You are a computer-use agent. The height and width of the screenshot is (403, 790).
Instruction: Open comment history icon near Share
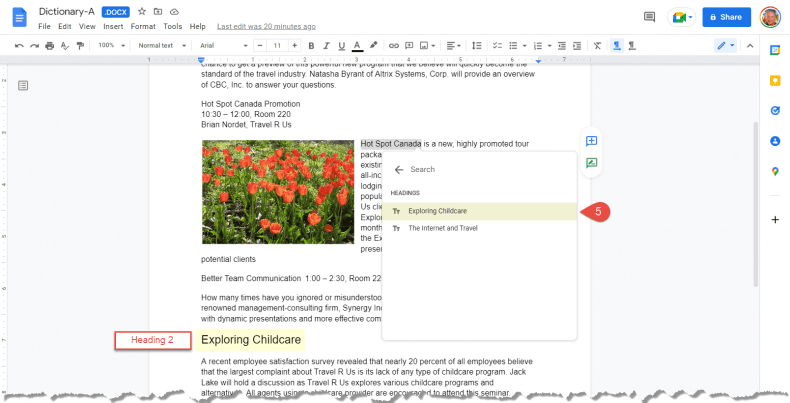click(649, 17)
